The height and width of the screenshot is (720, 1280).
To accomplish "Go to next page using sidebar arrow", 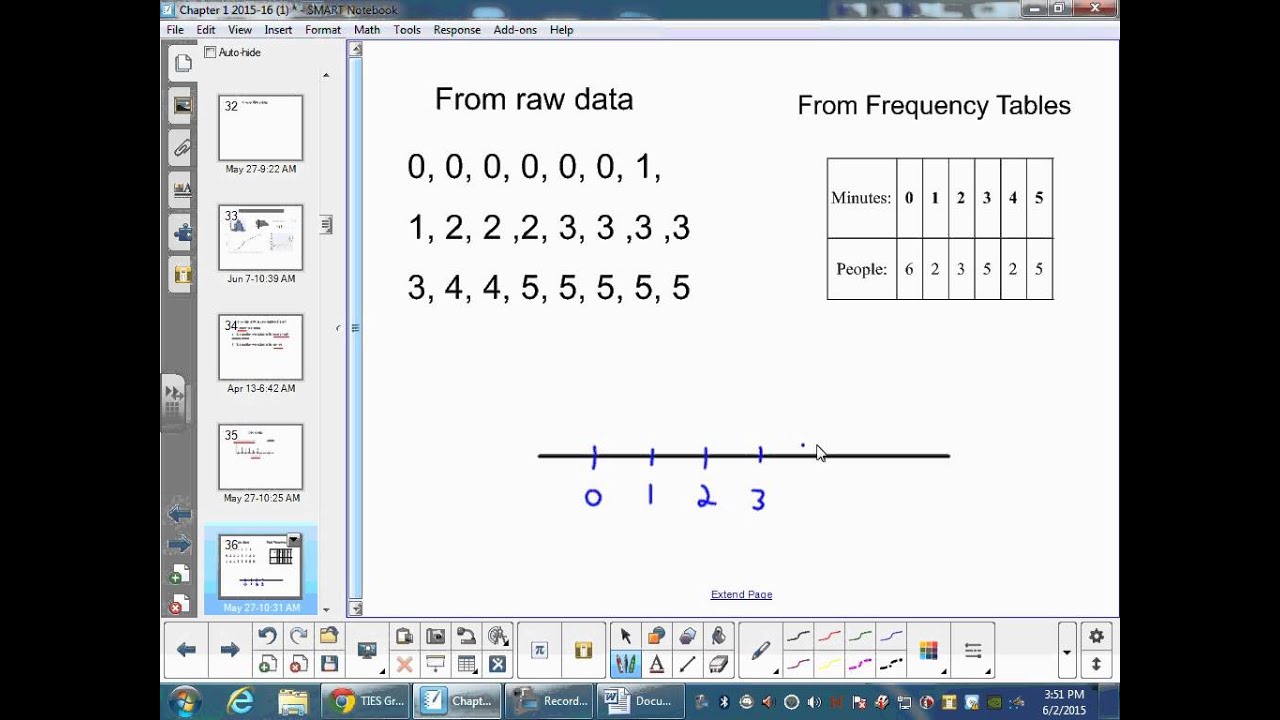I will pyautogui.click(x=180, y=545).
